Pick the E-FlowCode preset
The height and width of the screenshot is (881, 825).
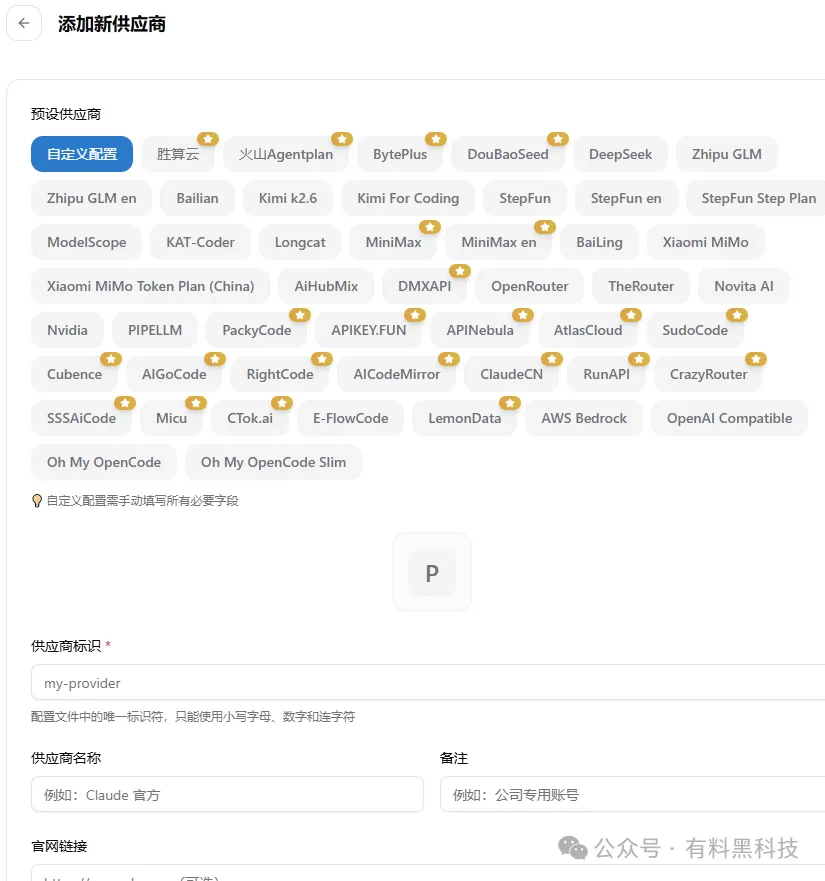point(351,418)
